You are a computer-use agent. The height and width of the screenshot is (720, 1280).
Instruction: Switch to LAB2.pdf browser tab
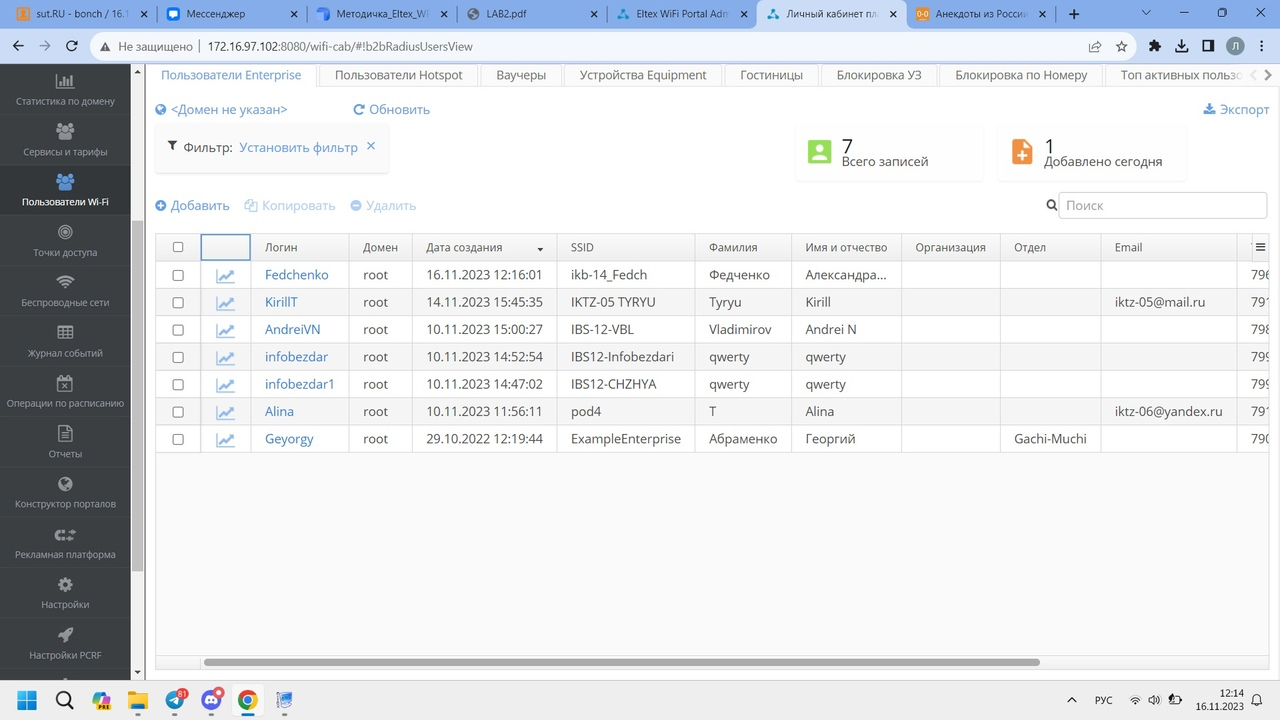[x=530, y=14]
